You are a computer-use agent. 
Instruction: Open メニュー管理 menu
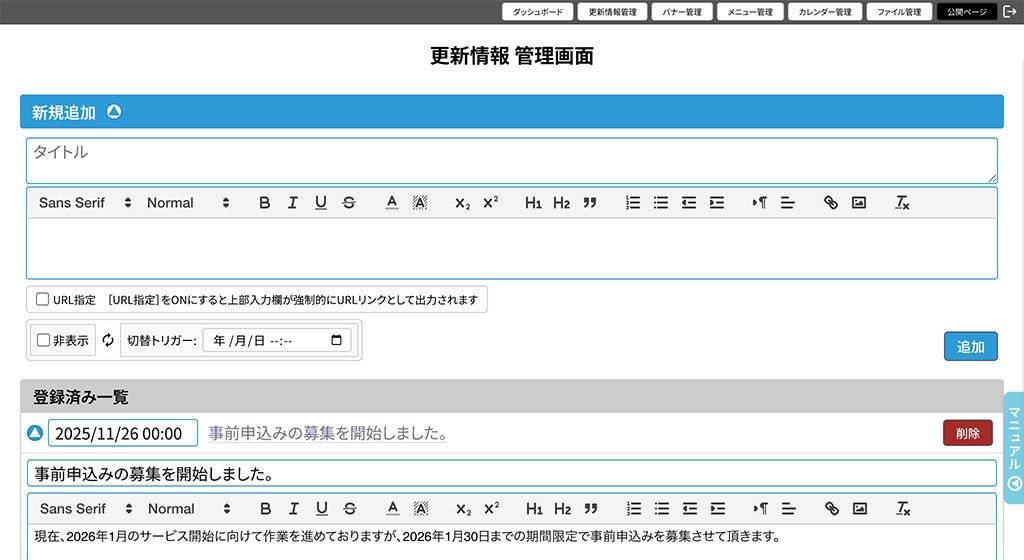(x=750, y=12)
